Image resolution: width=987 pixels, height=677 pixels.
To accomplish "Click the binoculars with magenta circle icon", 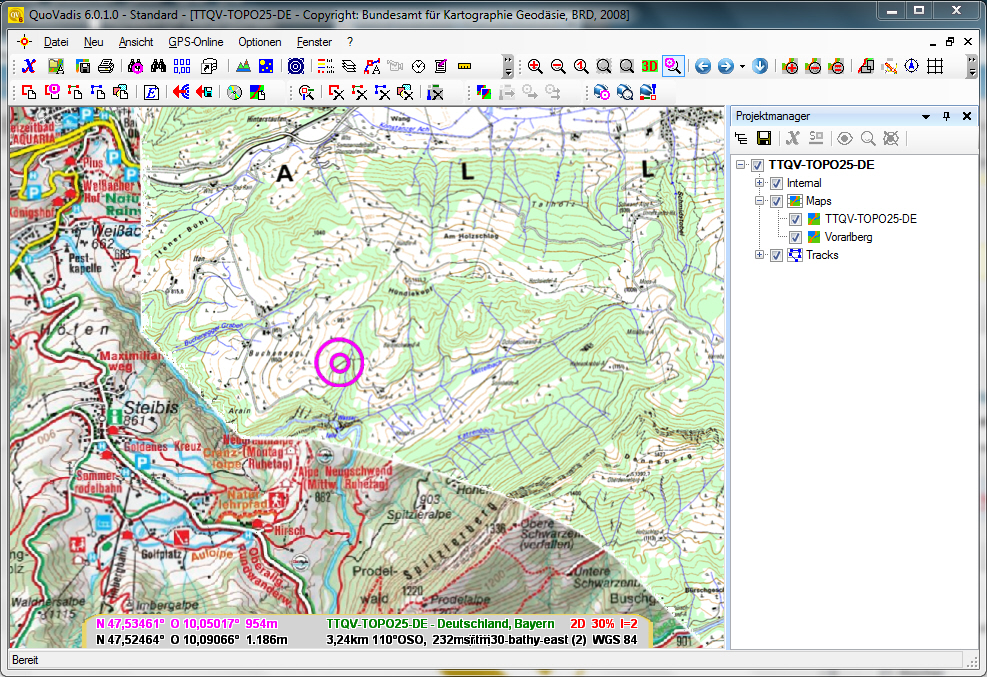I will point(135,66).
